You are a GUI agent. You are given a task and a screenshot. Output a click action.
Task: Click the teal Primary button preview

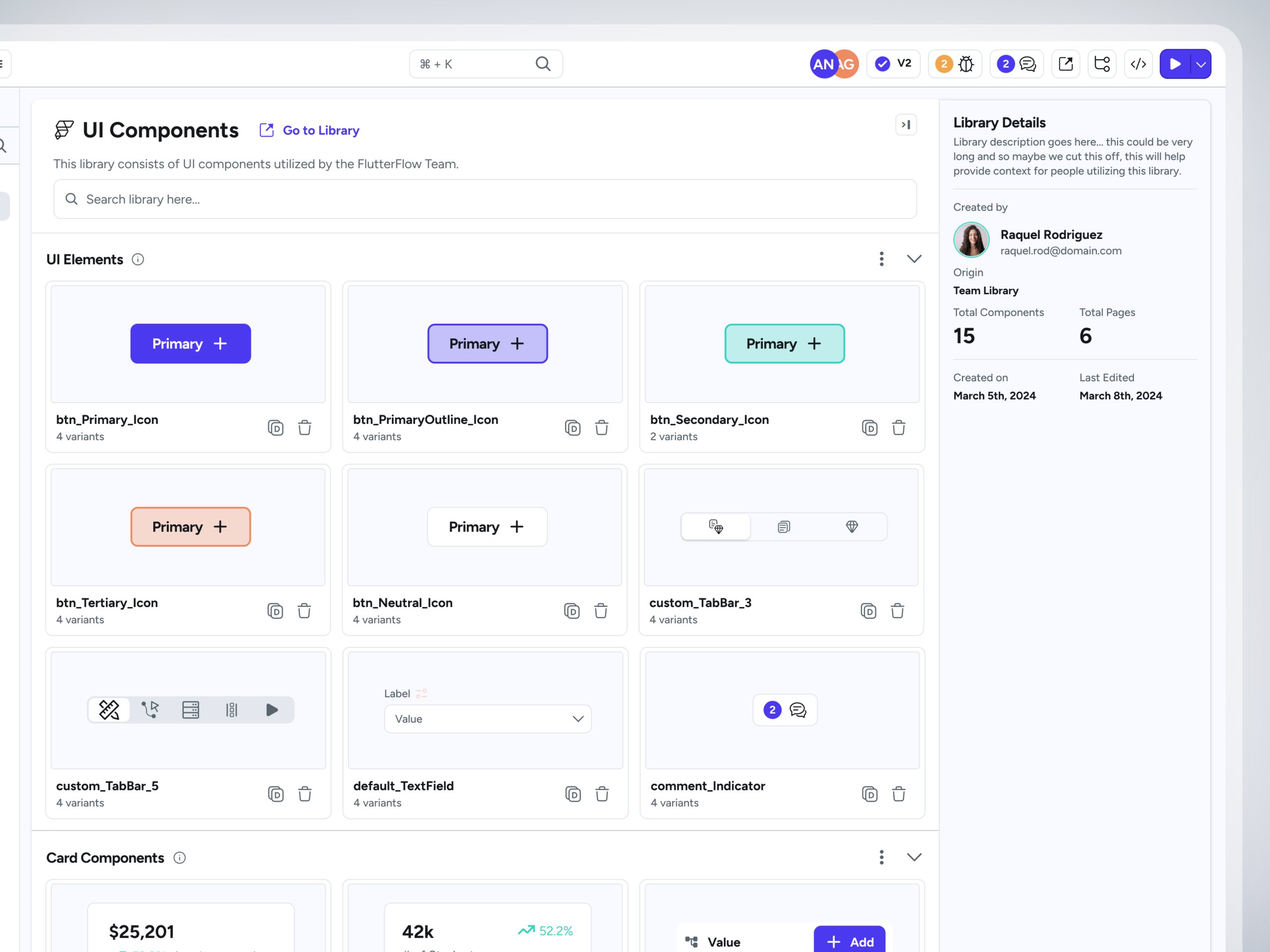coord(784,343)
